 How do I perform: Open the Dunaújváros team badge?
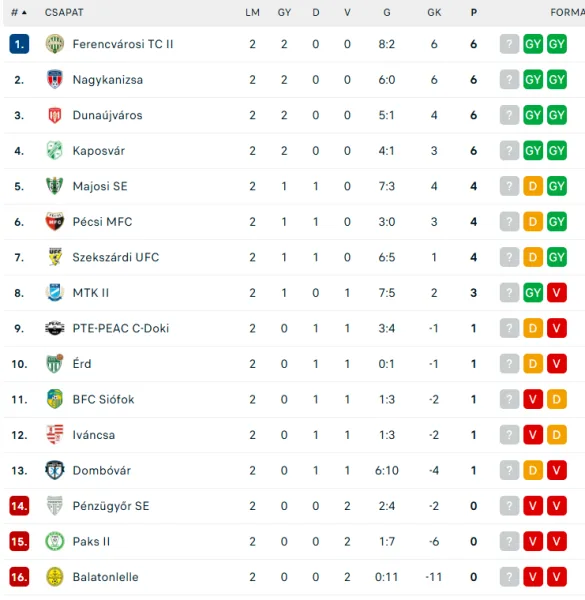point(55,115)
